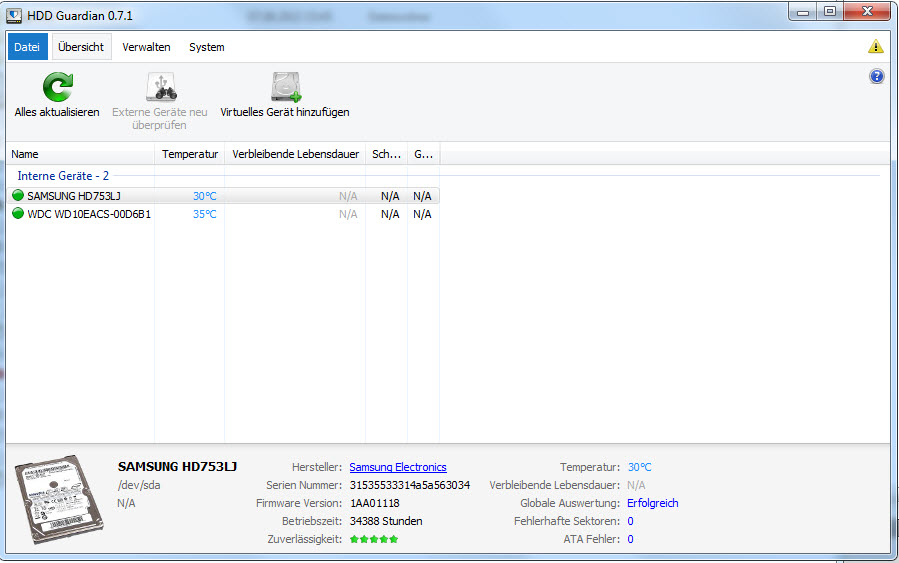The image size is (899, 563).
Task: Click the Virtuelles Gerät hinzufügen icon
Action: tap(285, 88)
